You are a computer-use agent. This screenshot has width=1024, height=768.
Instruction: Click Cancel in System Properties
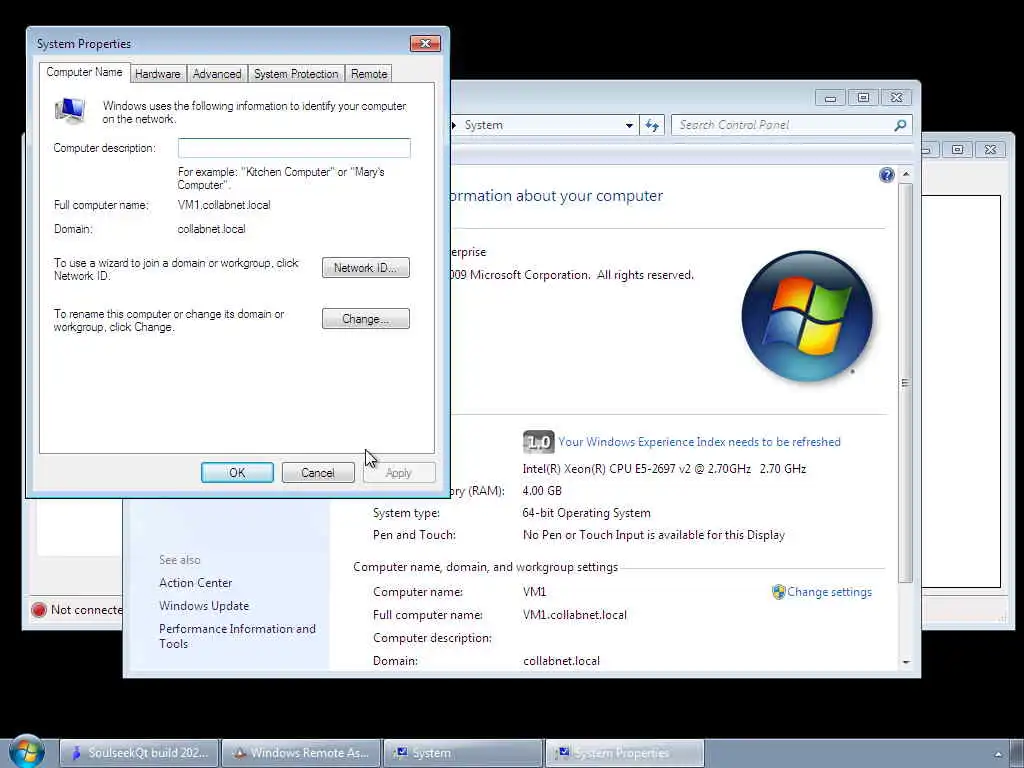tap(318, 473)
